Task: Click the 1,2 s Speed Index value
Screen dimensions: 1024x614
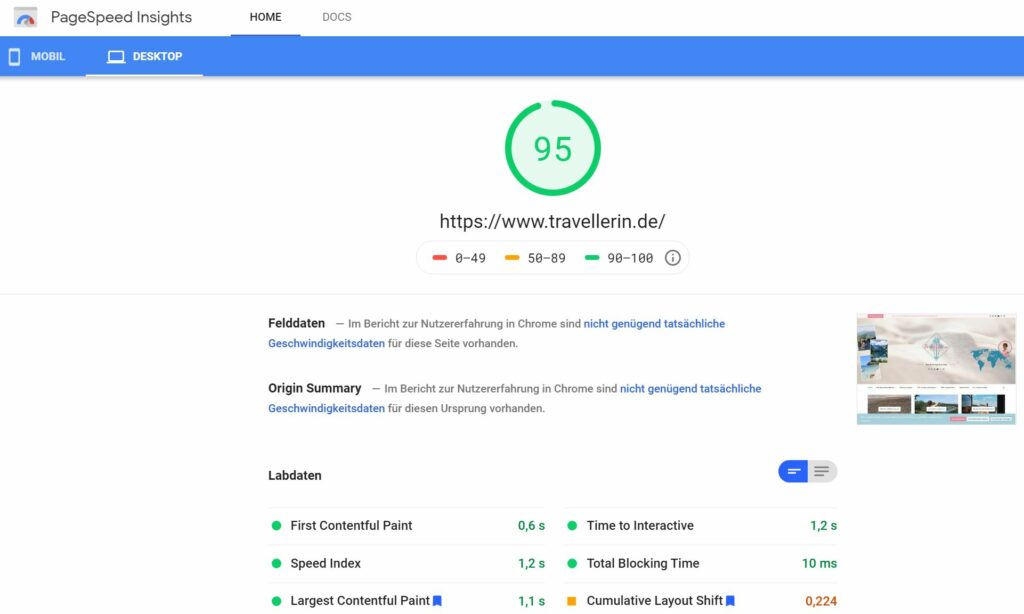Action: tap(531, 563)
